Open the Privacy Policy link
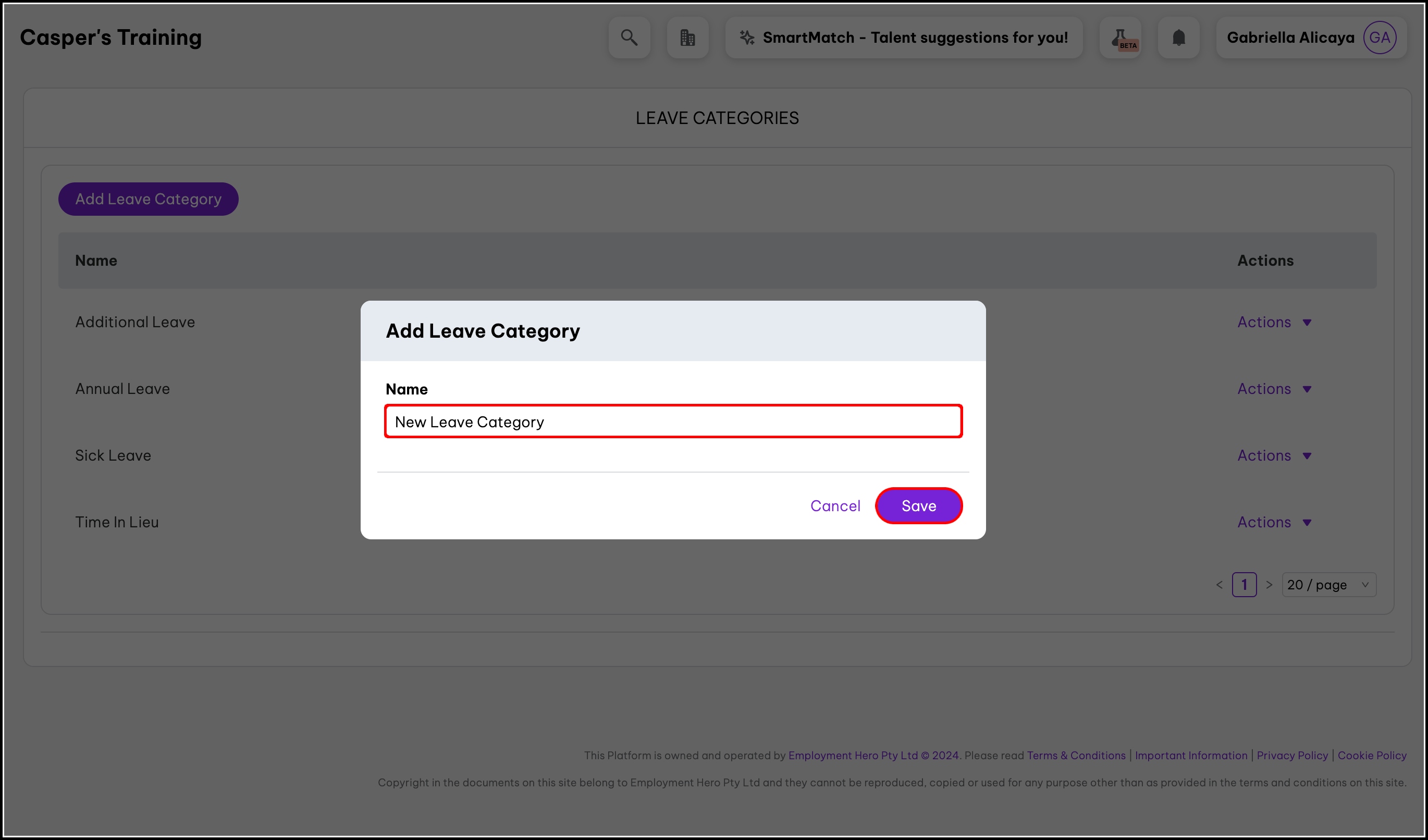The width and height of the screenshot is (1428, 840). tap(1292, 755)
